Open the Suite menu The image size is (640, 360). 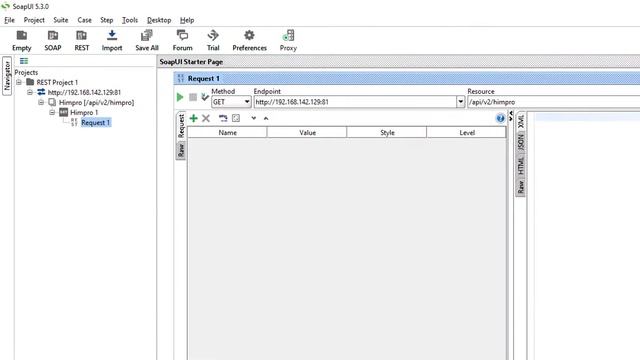coord(60,20)
